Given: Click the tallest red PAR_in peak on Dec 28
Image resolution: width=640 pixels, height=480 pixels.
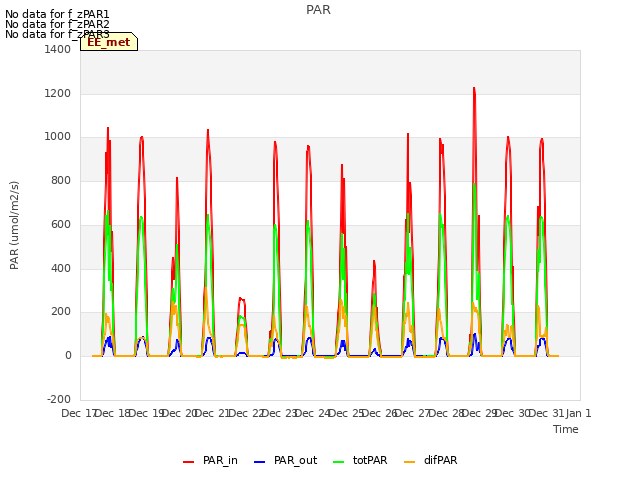Looking at the screenshot, I should 474,88.
